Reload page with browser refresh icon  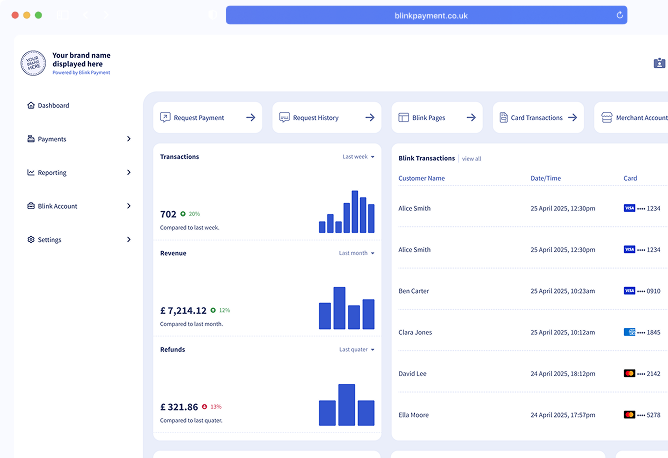620,15
